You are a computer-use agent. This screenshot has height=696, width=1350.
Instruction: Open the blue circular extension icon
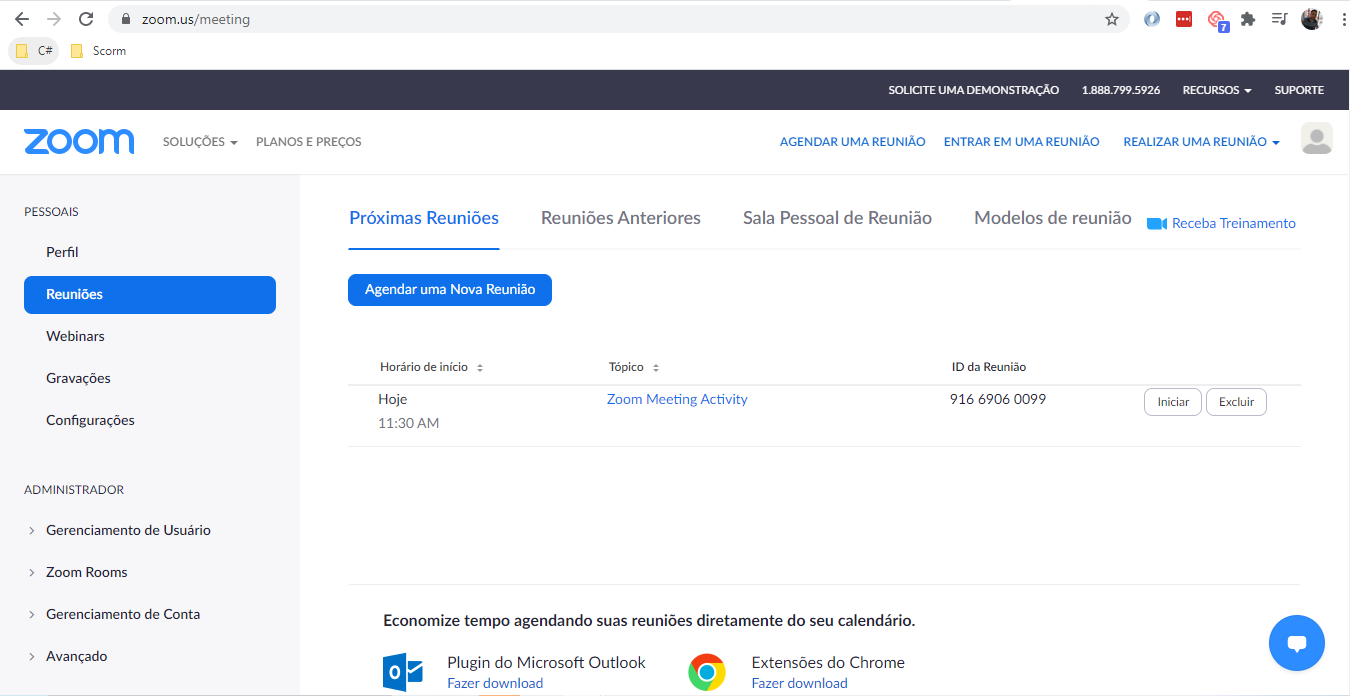click(x=1152, y=19)
